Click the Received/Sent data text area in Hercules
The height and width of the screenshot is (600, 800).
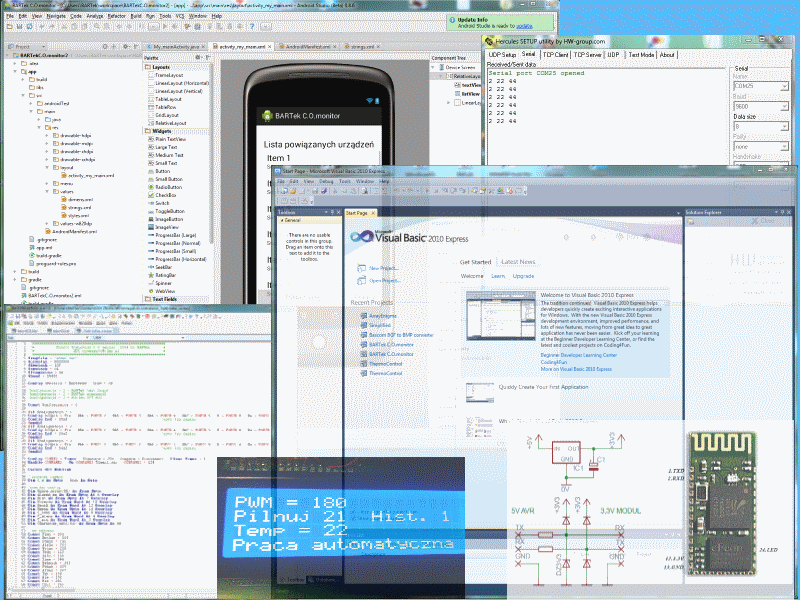(x=606, y=116)
